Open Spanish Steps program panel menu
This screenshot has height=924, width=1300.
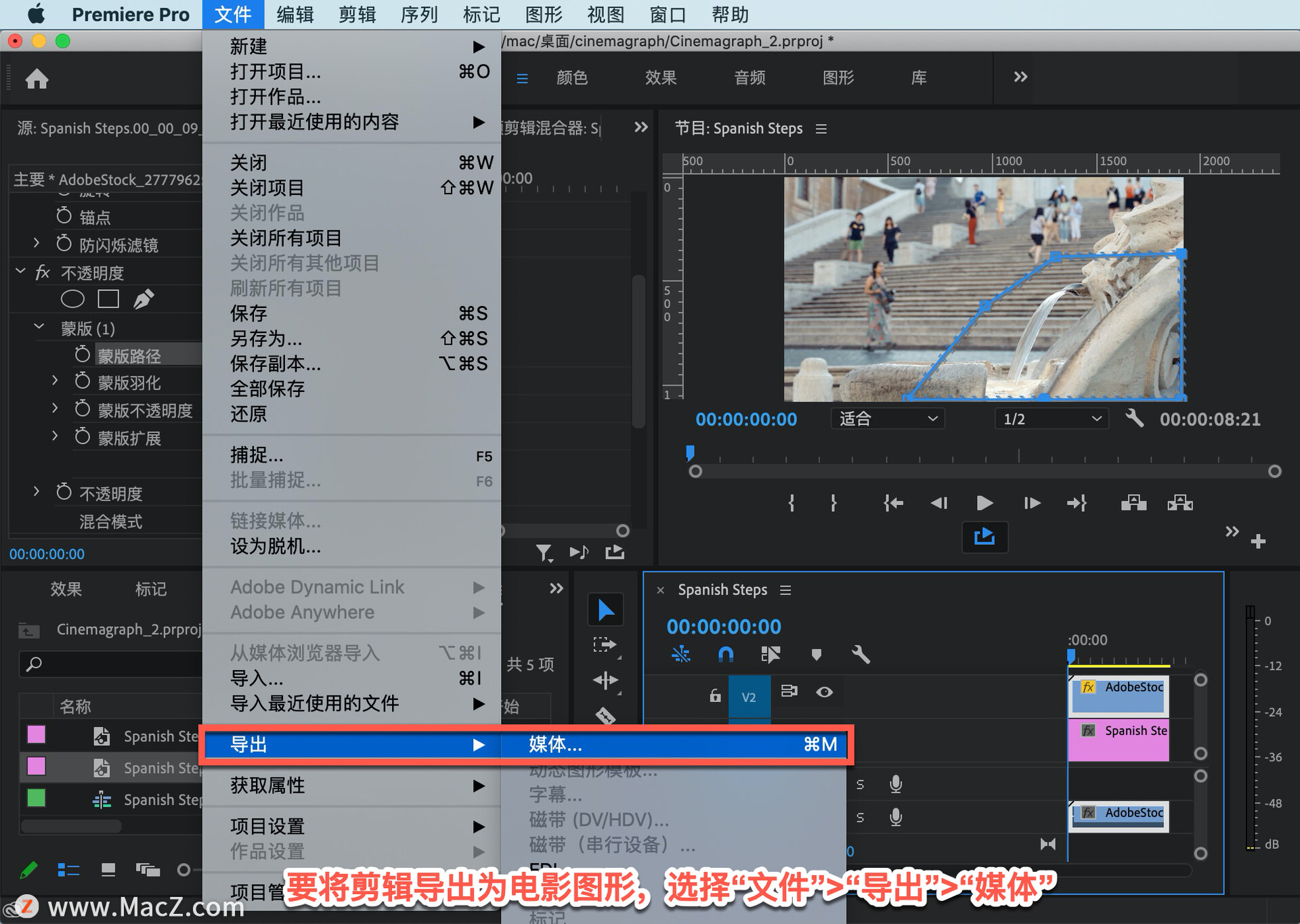pyautogui.click(x=821, y=129)
